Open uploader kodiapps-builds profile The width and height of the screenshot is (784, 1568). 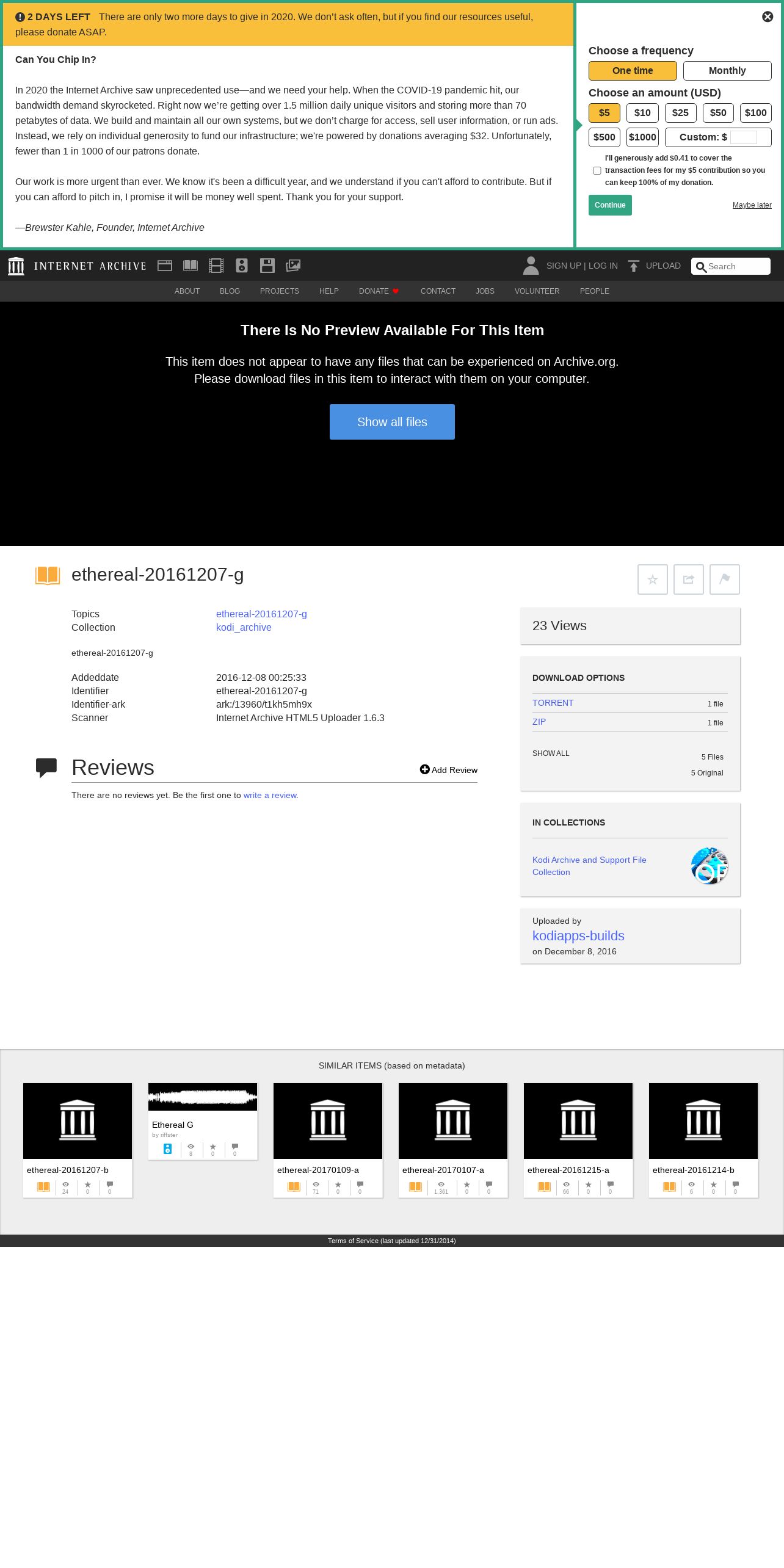coord(578,935)
